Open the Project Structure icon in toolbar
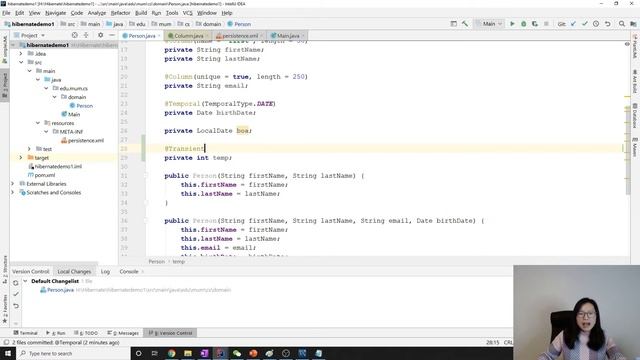 point(633,24)
